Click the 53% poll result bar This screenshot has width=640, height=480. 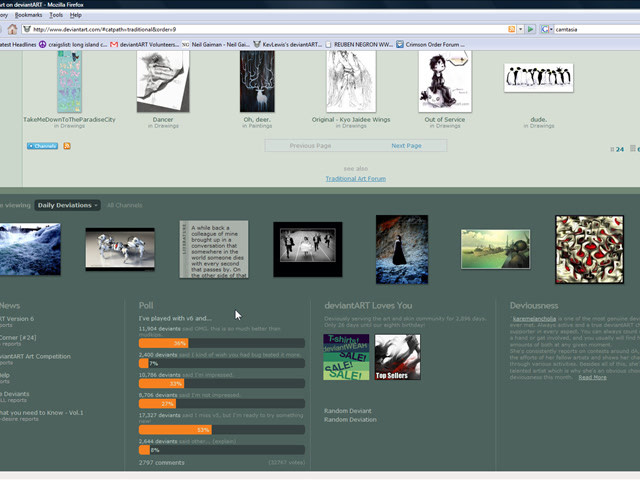tap(222, 430)
